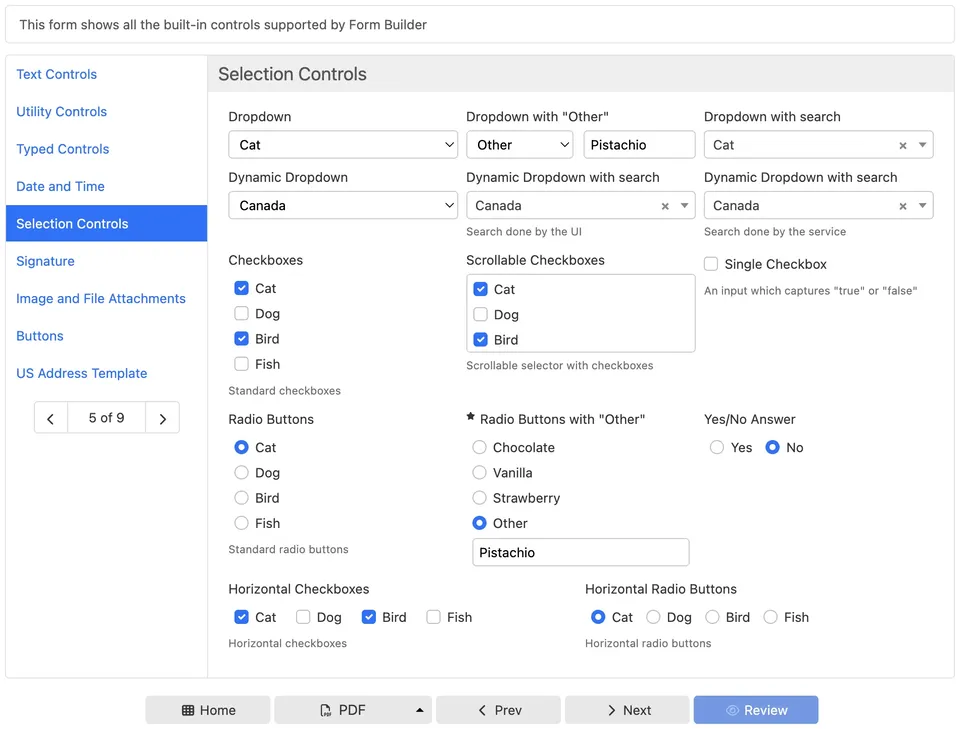
Task: Click the next page chevron in sidebar pager
Action: (x=162, y=418)
